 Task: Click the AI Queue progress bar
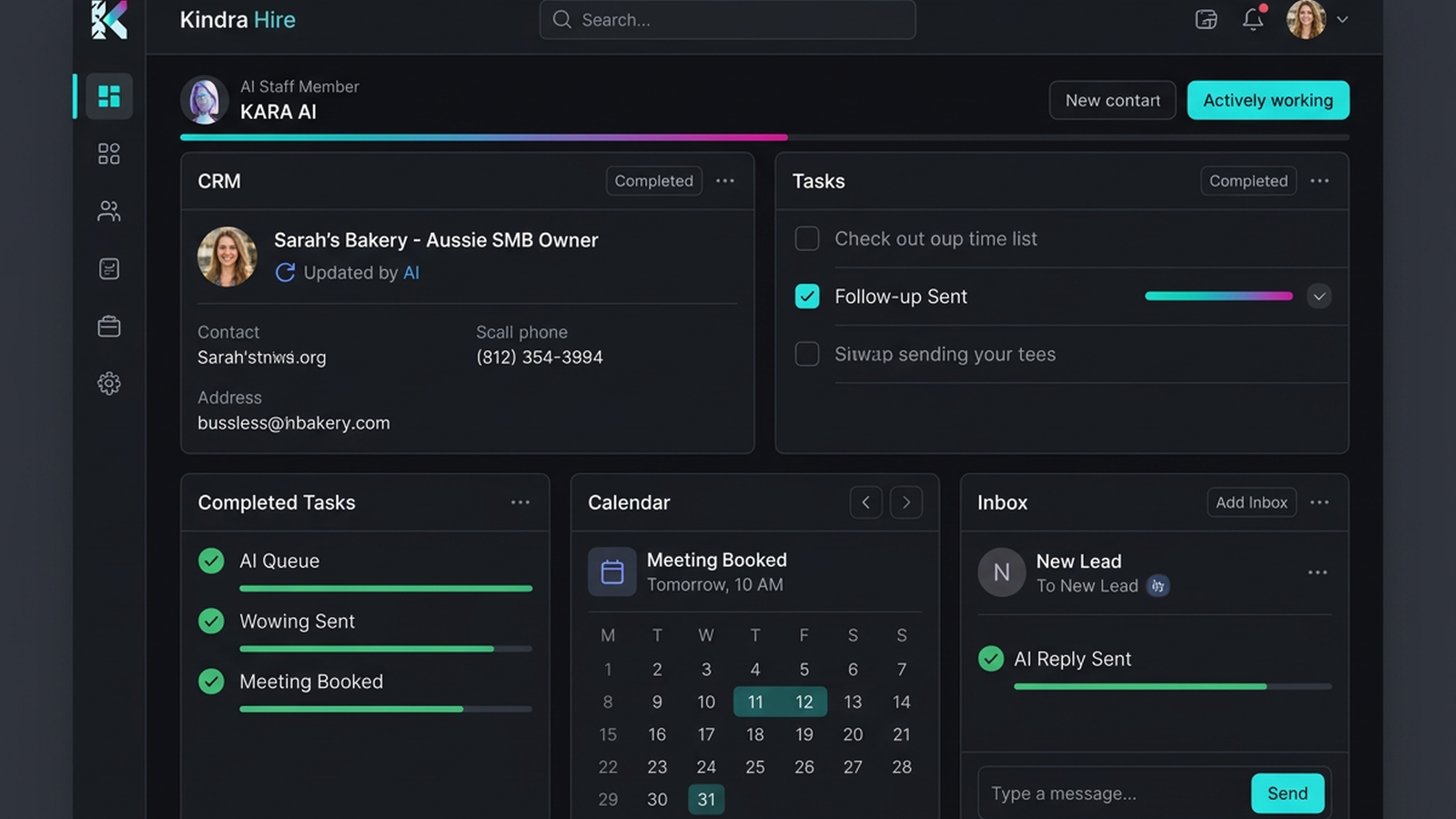(x=386, y=589)
